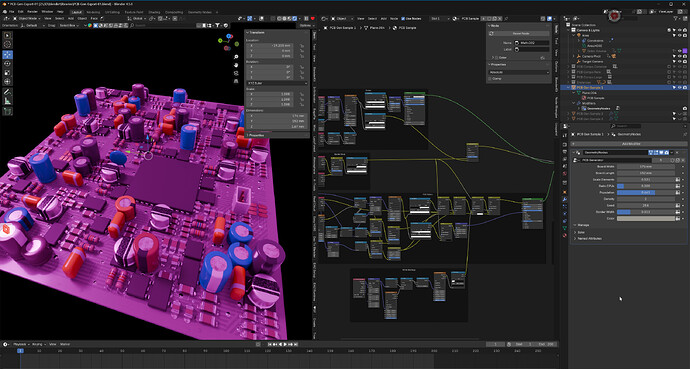Image resolution: width=690 pixels, height=369 pixels.
Task: Toggle modifier show in render icon for GeometryNodes
Action: (667, 153)
